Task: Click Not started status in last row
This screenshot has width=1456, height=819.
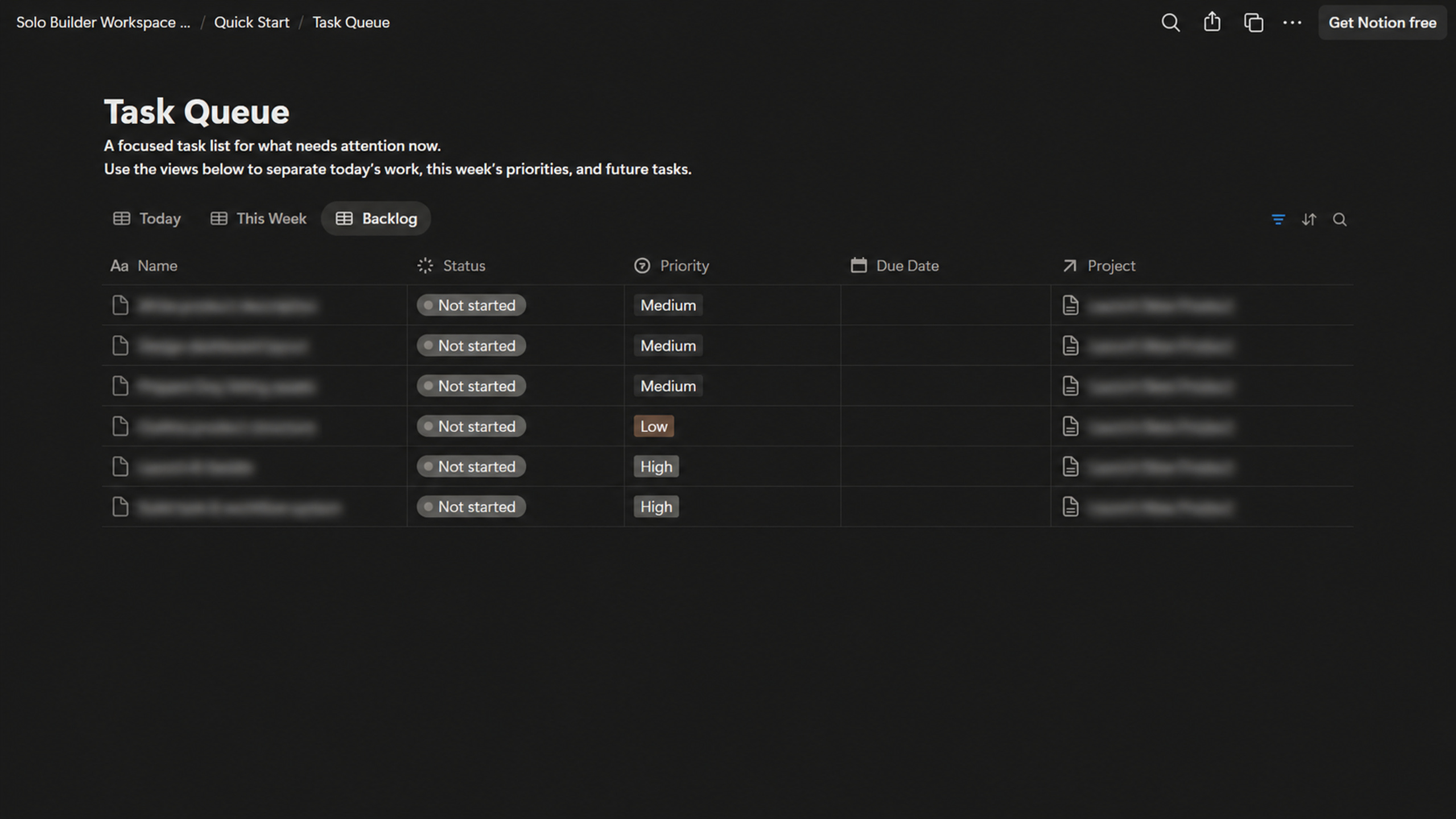Action: (x=471, y=507)
